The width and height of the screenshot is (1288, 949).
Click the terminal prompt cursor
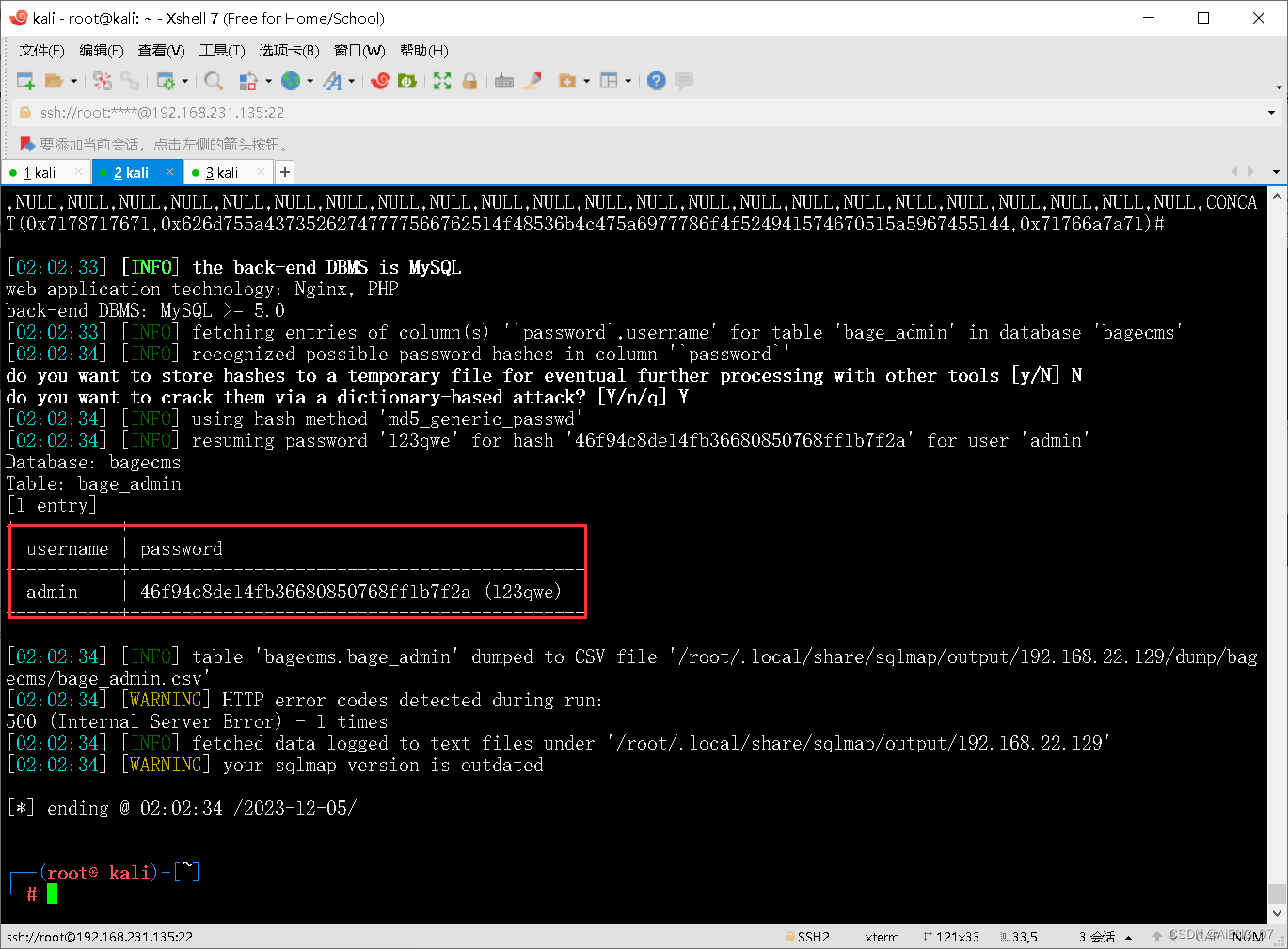coord(53,894)
